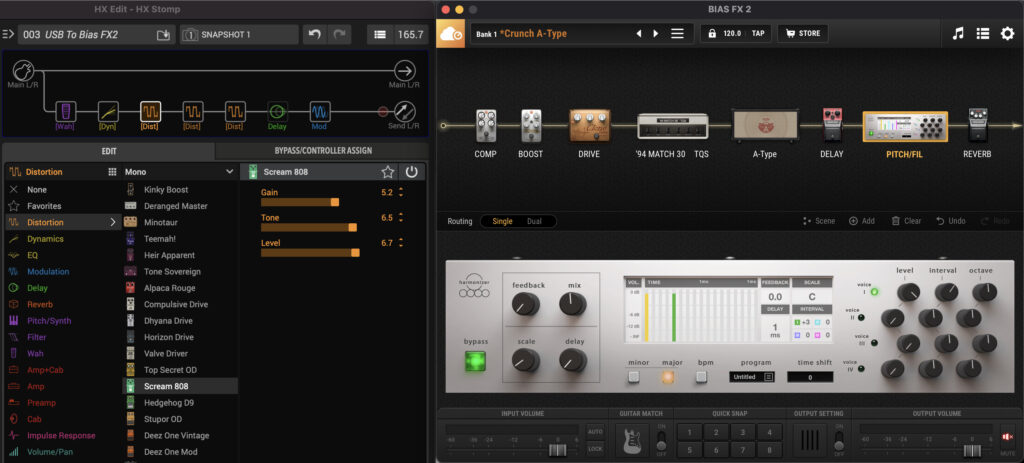Open the preset list icon in HX Edit
The image size is (1024, 463).
click(380, 35)
